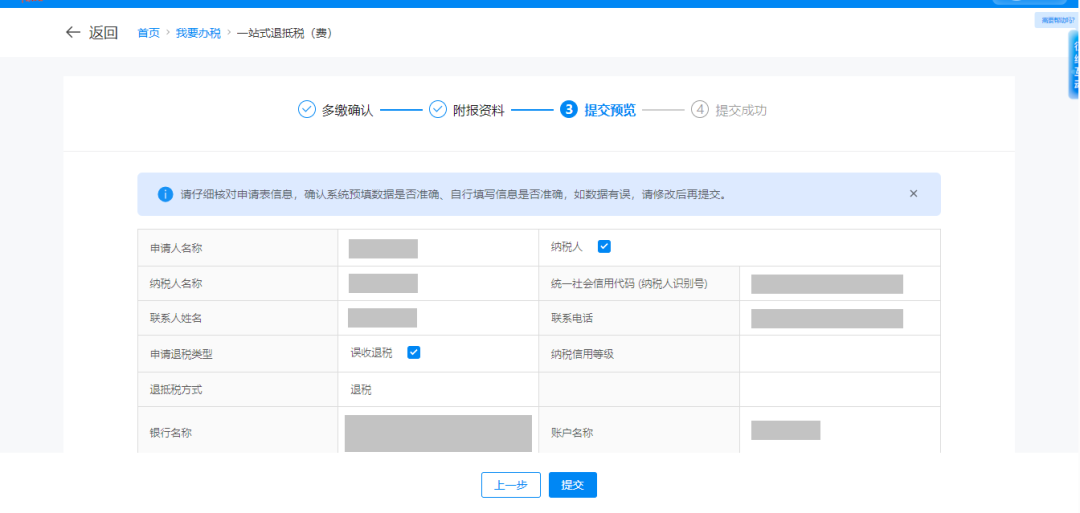Image resolution: width=1080 pixels, height=513 pixels.
Task: Click the back arrow icon next to 返回
Action: click(73, 32)
